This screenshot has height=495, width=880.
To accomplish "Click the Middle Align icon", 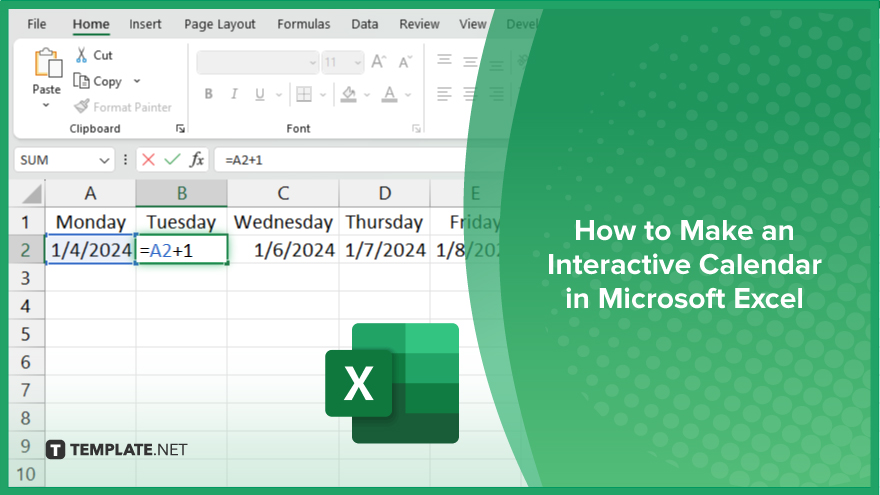I will (470, 62).
